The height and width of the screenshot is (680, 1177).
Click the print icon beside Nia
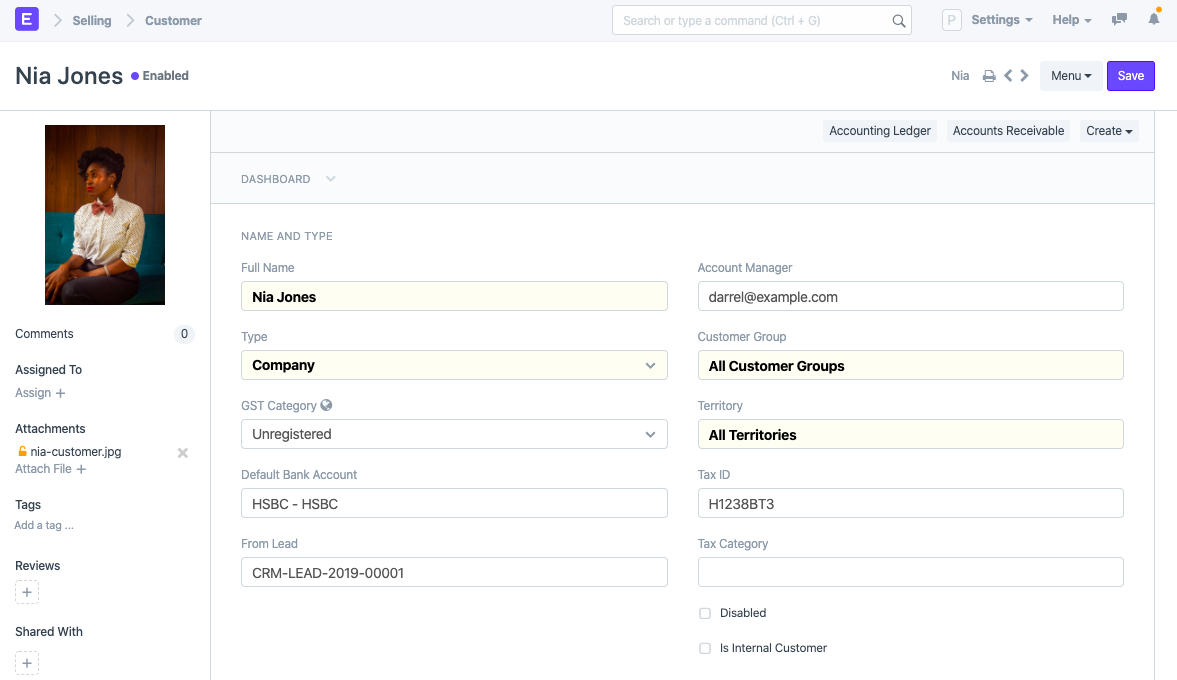pos(989,76)
